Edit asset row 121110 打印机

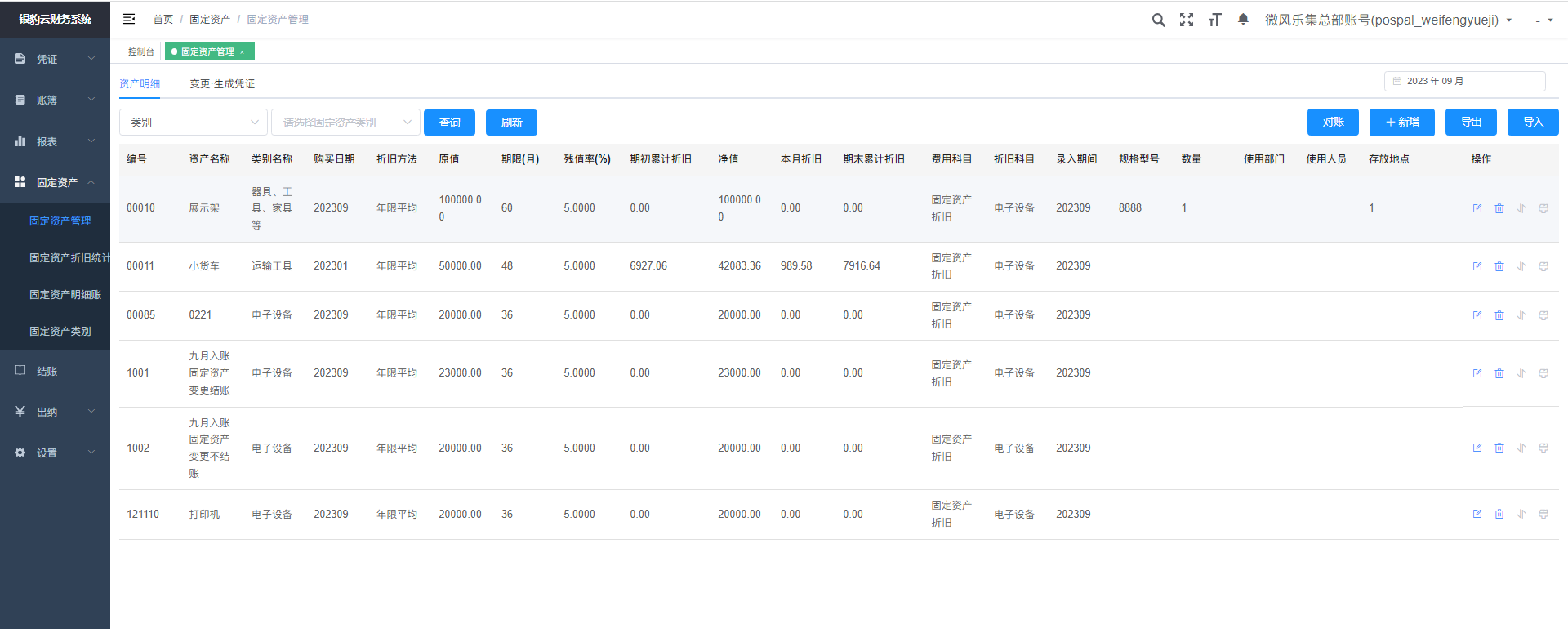[1477, 514]
